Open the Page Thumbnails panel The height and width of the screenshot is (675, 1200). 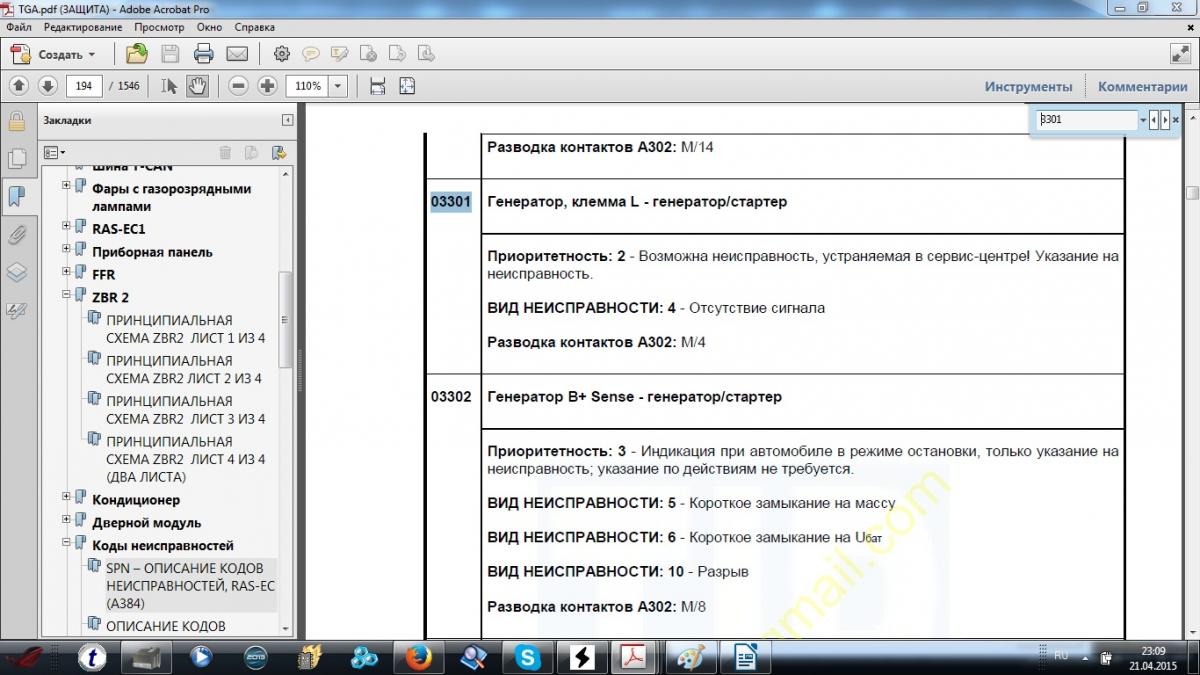pyautogui.click(x=16, y=158)
